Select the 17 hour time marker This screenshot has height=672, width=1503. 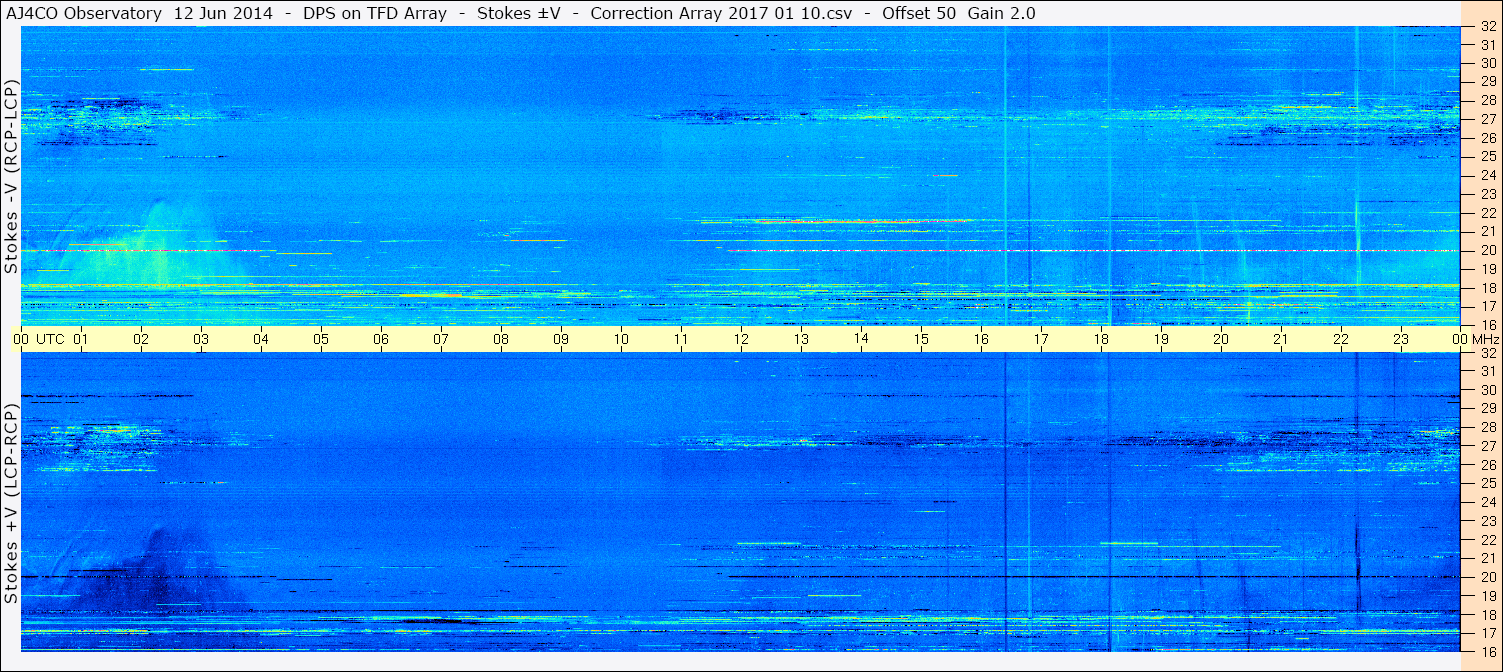pyautogui.click(x=1041, y=339)
